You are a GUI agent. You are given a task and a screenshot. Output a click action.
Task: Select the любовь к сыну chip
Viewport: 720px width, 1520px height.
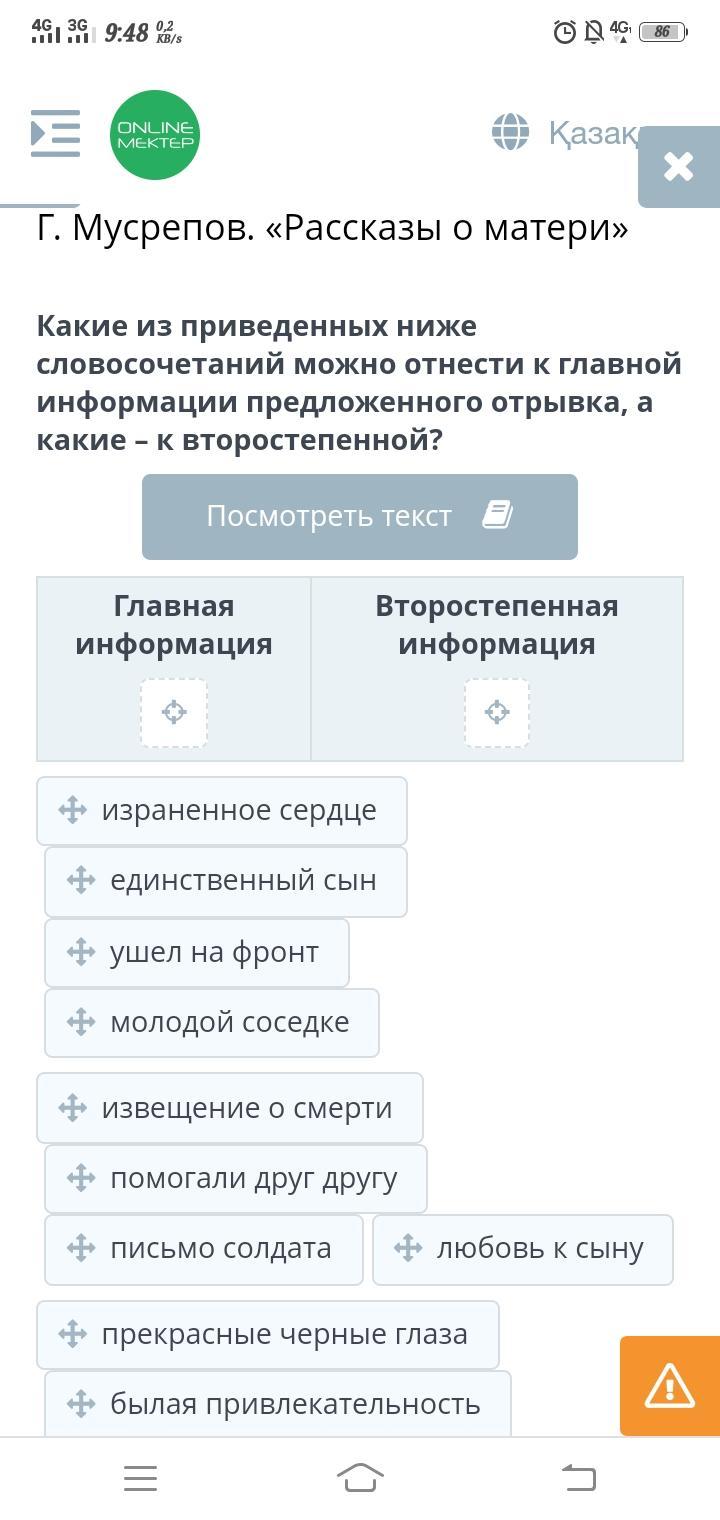tap(523, 1249)
